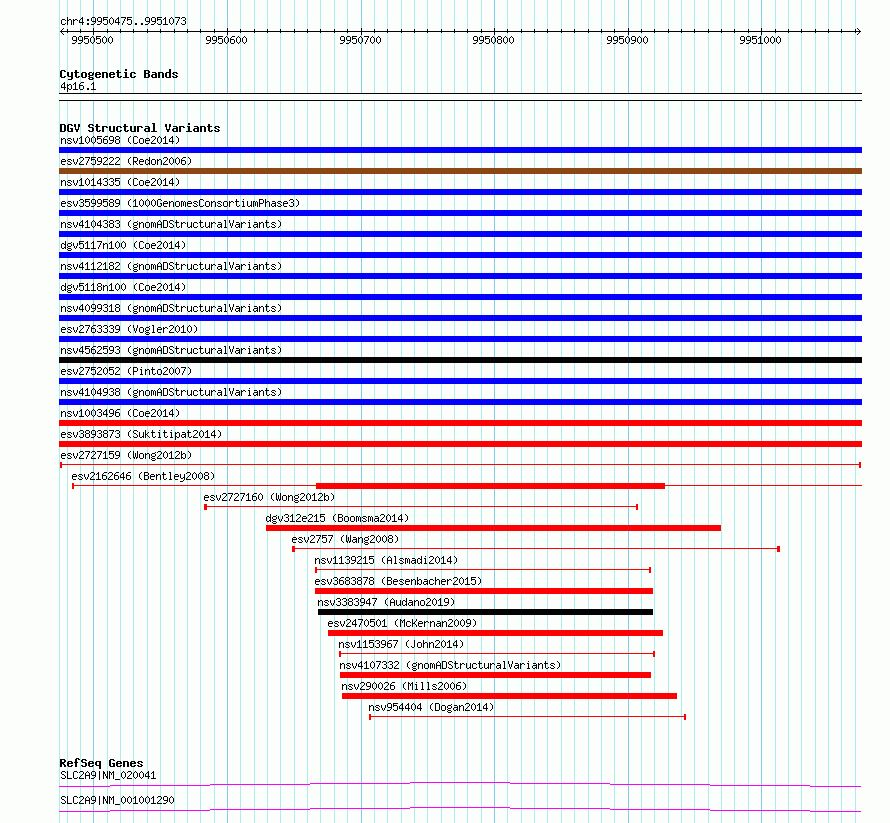Click esv3683878 (Besenbacher2015) label
This screenshot has width=890, height=823.
pyautogui.click(x=398, y=581)
